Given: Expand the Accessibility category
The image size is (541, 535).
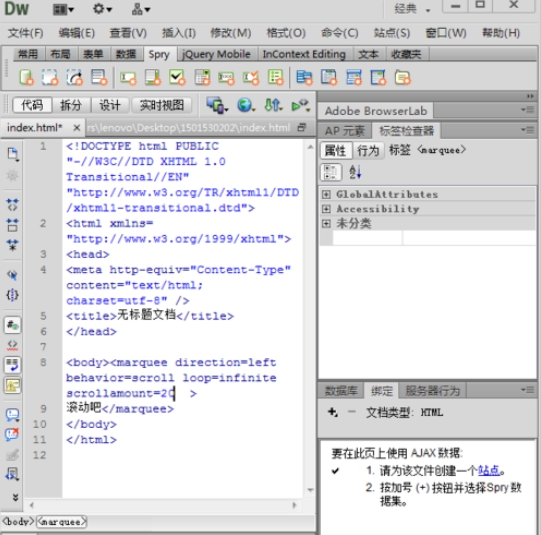Looking at the screenshot, I should [x=326, y=209].
